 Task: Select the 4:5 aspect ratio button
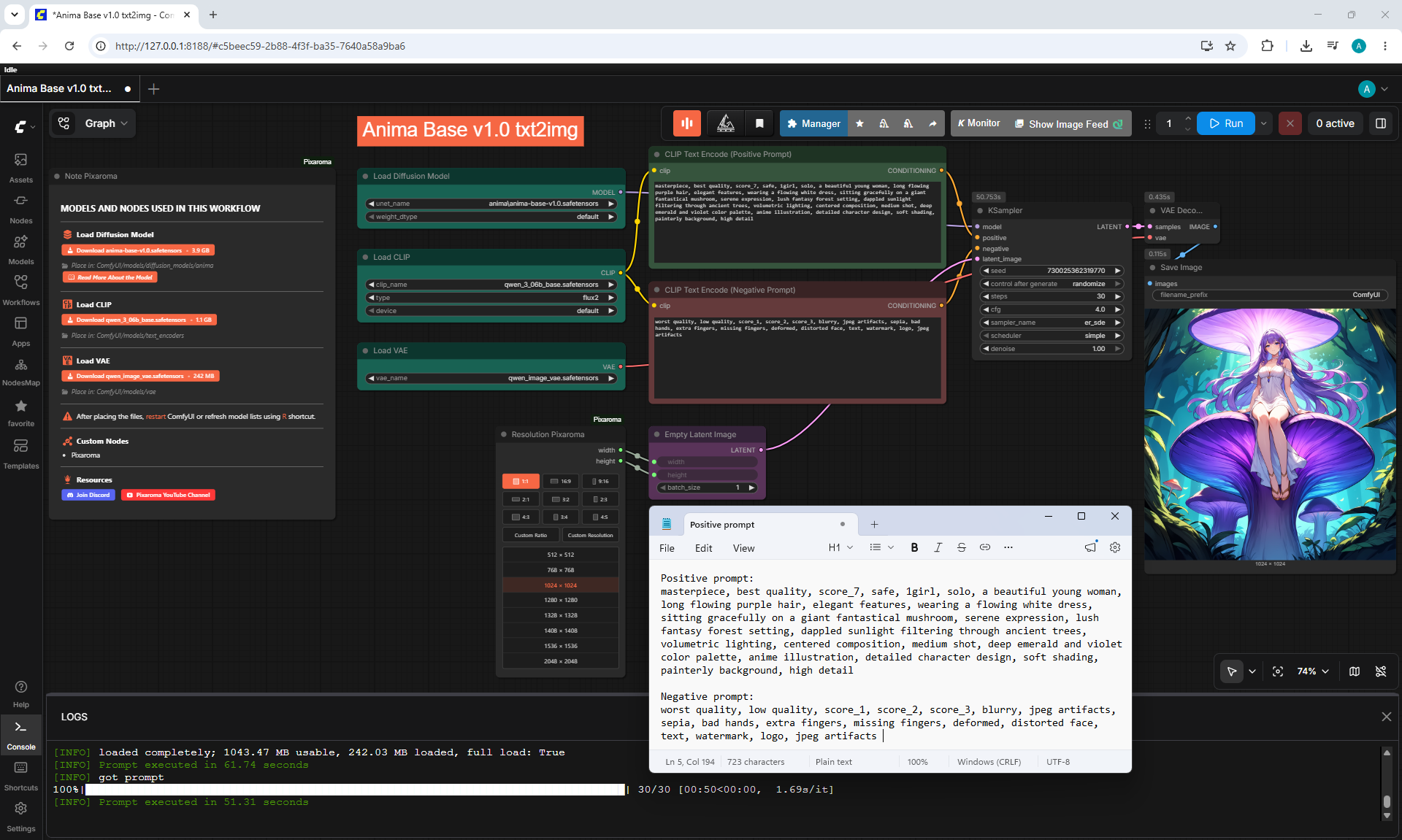pyautogui.click(x=600, y=517)
